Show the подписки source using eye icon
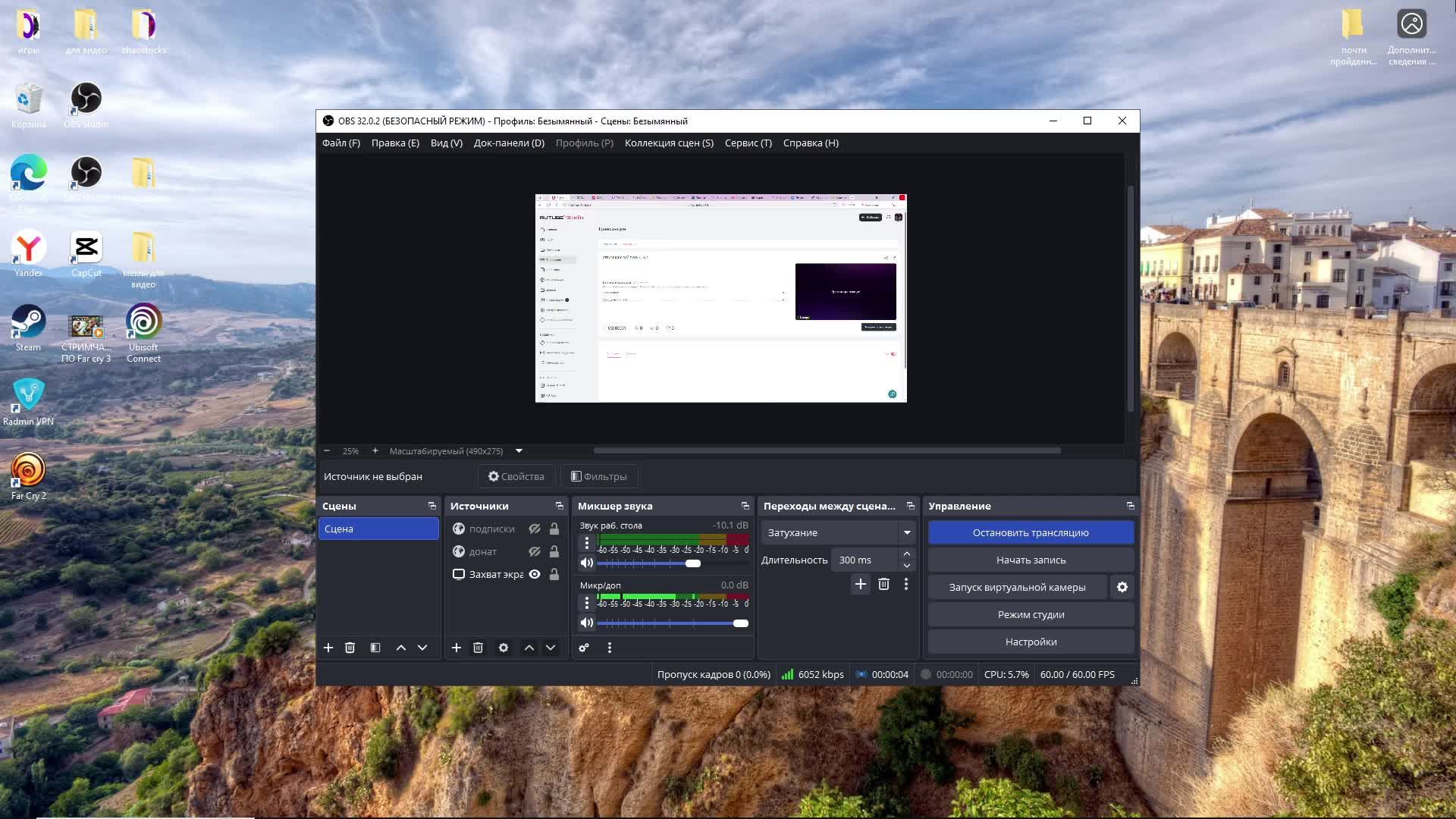The height and width of the screenshot is (819, 1456). [x=535, y=529]
